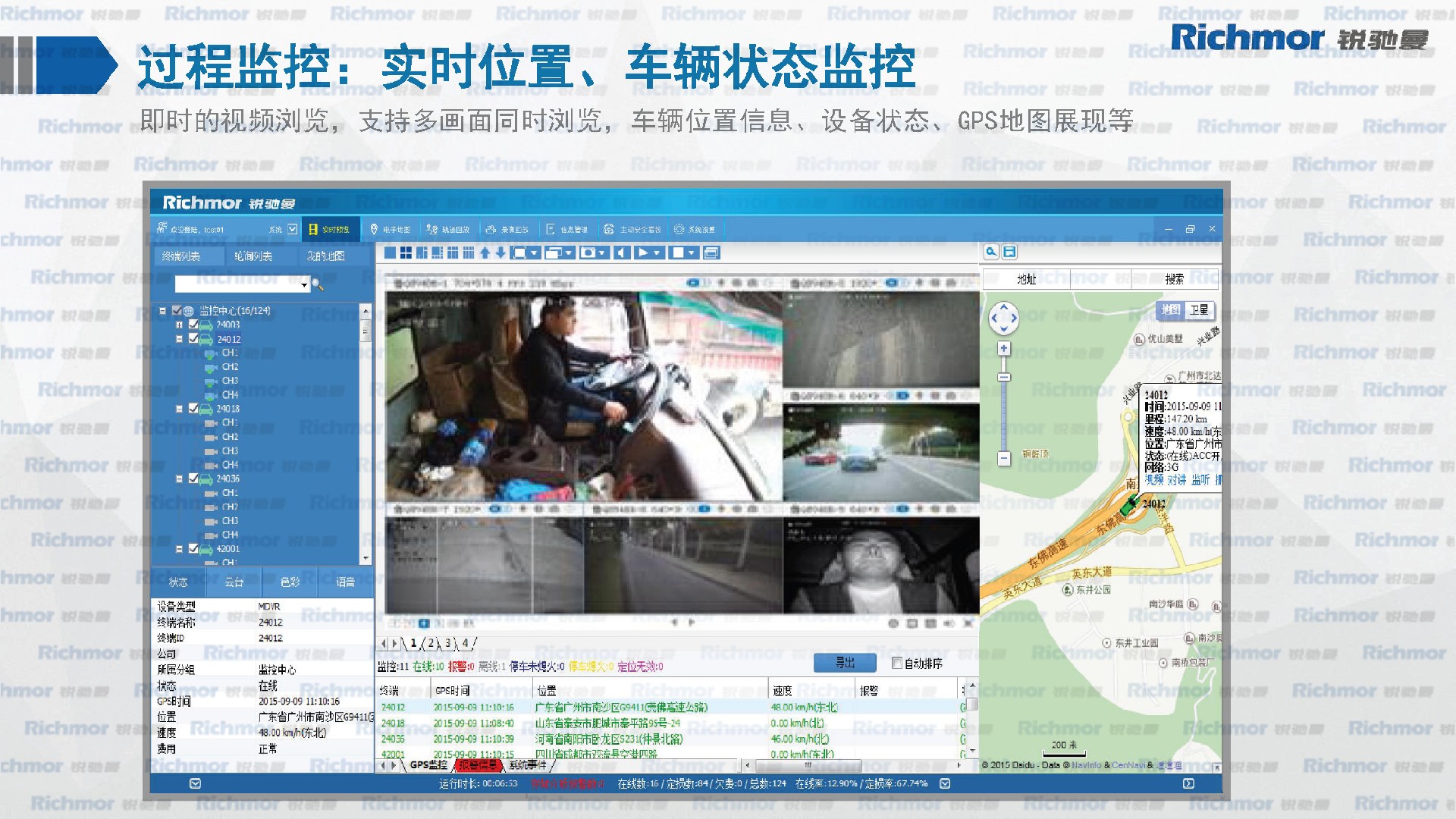The height and width of the screenshot is (819, 1456).
Task: Uncheck the 42001 vehicle checkbox
Action: pos(193,548)
